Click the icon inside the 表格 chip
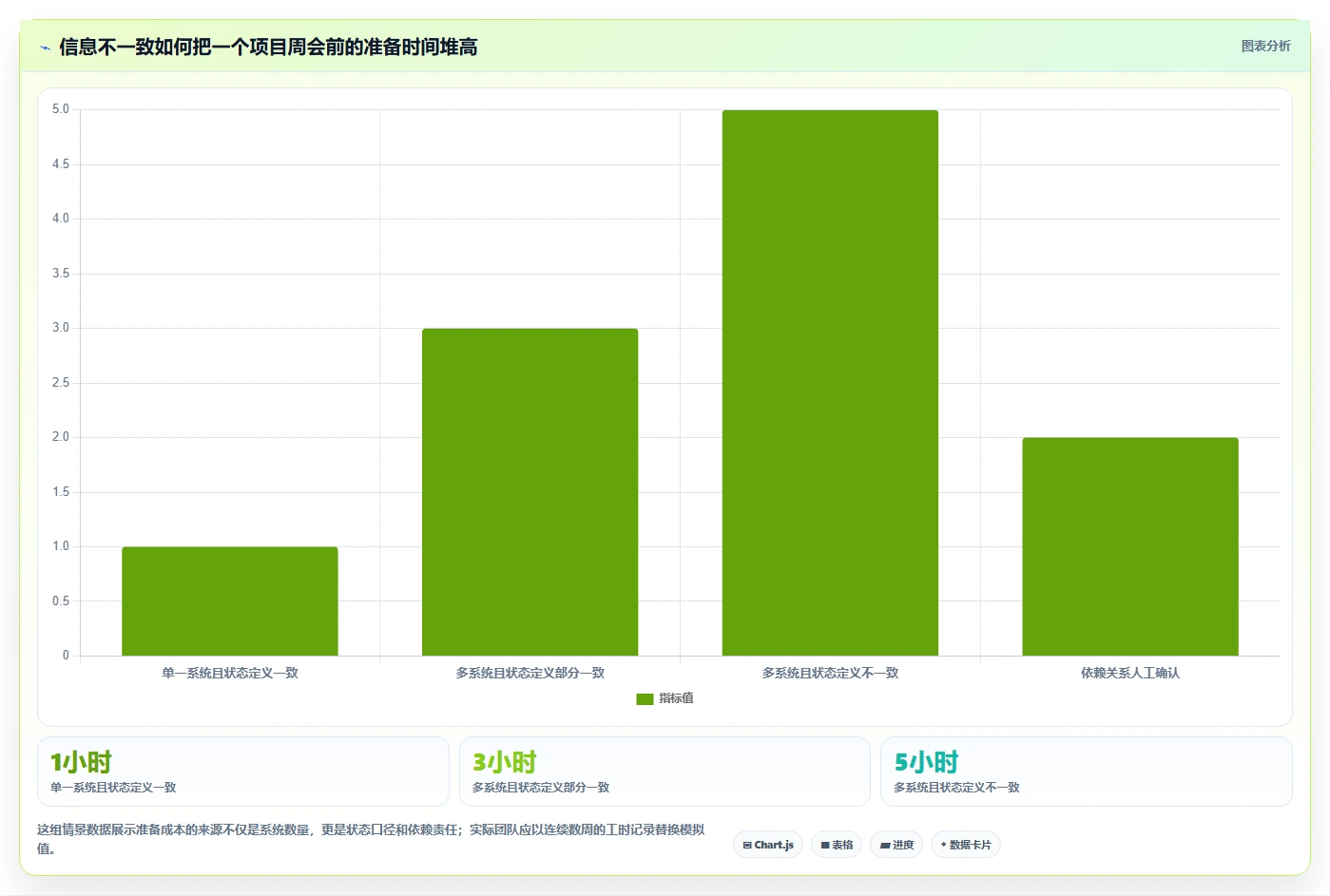 pyautogui.click(x=825, y=845)
